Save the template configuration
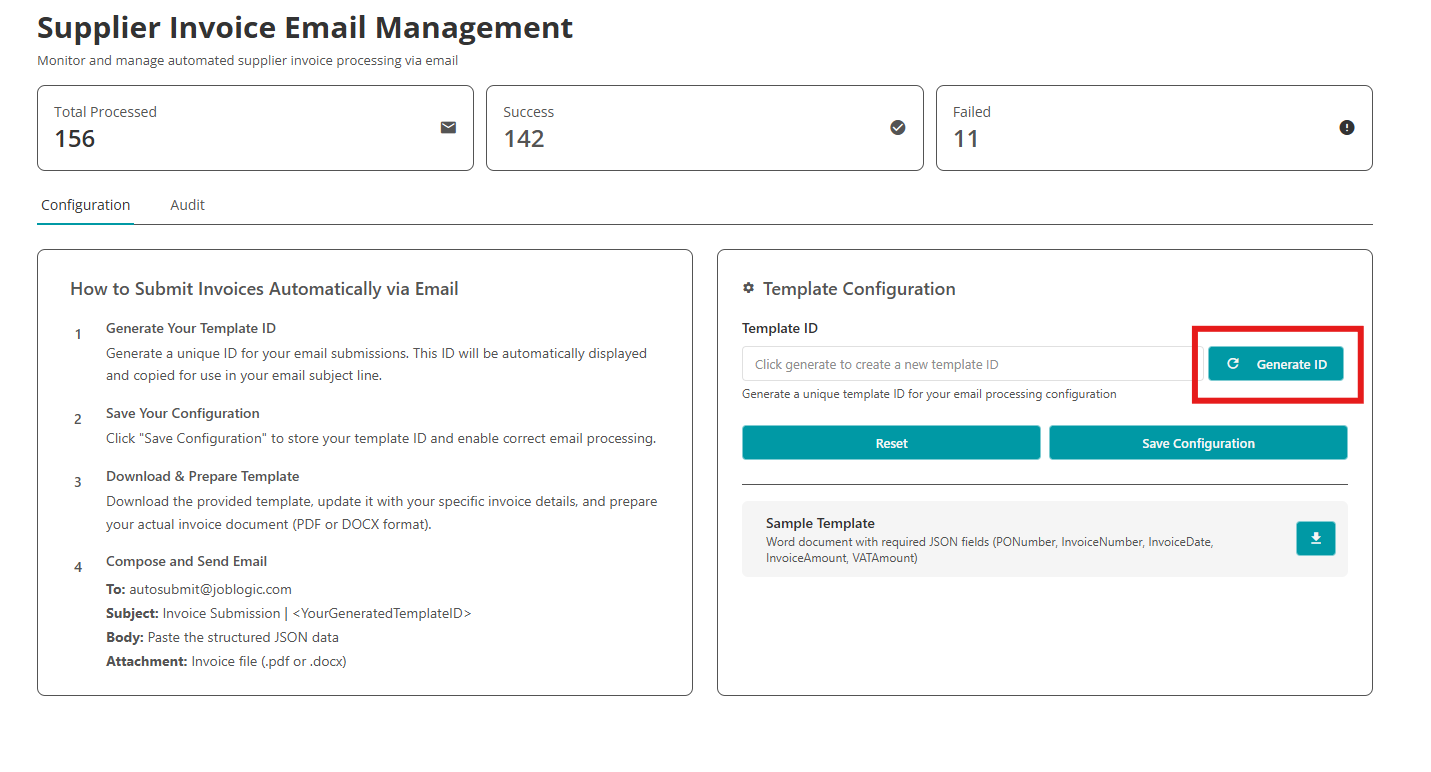This screenshot has width=1431, height=772. pyautogui.click(x=1198, y=443)
